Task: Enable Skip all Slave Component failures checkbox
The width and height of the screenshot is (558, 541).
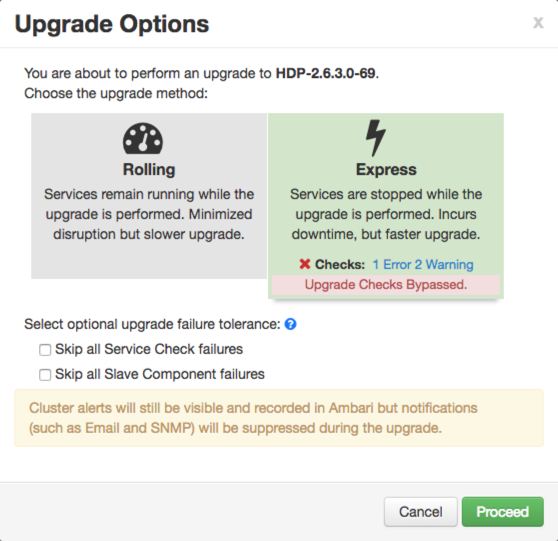Action: [45, 374]
